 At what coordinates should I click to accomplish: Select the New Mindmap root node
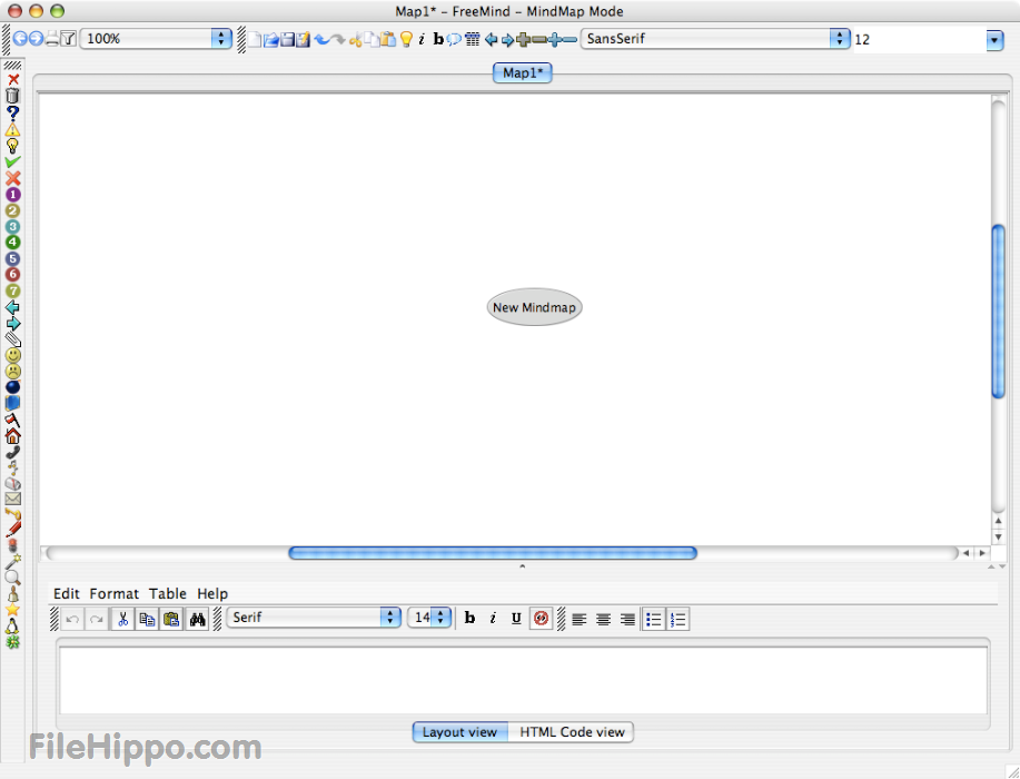click(x=534, y=308)
